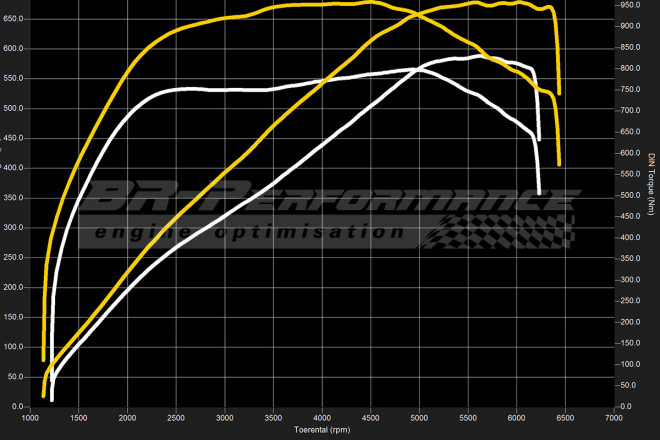This screenshot has height=440, width=660.
Task: Click the BR-Performance watermark logo text
Action: 330,200
